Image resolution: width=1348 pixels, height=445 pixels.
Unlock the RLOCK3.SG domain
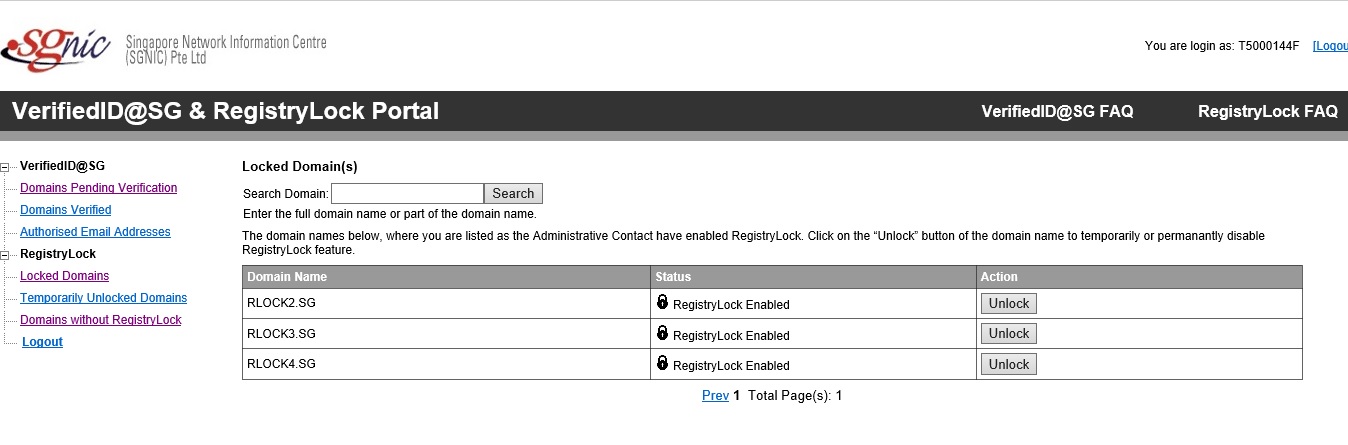coord(1009,334)
